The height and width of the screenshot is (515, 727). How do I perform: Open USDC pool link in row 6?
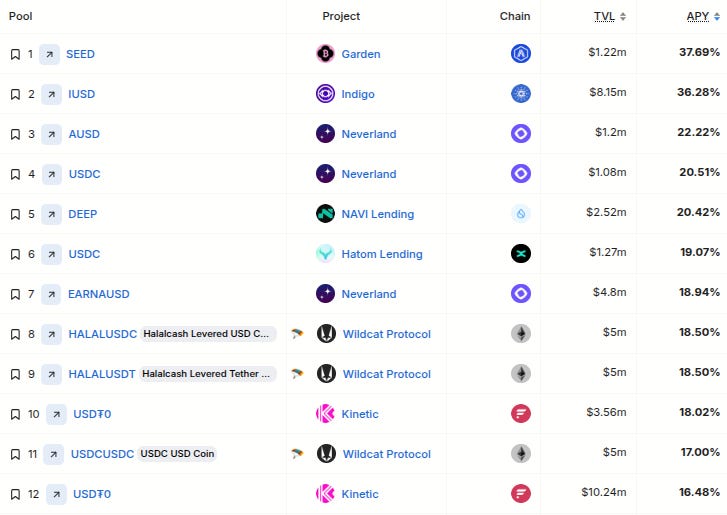coord(84,254)
